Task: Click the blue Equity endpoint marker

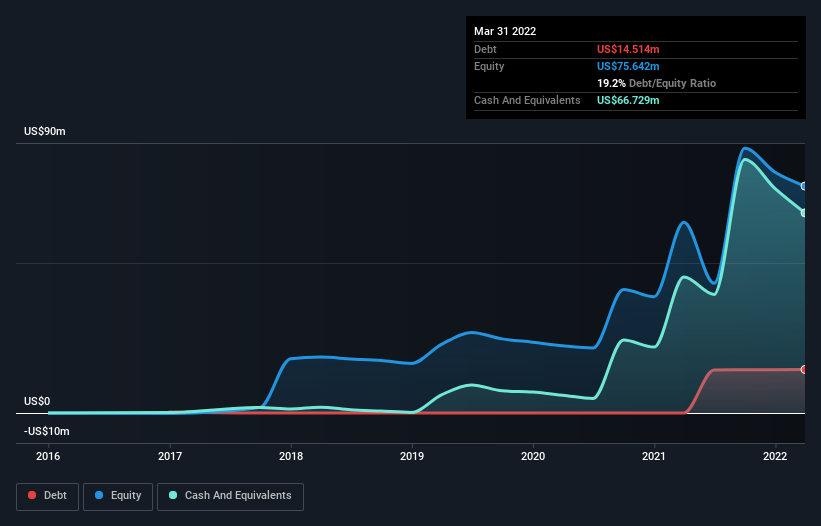Action: pos(804,186)
